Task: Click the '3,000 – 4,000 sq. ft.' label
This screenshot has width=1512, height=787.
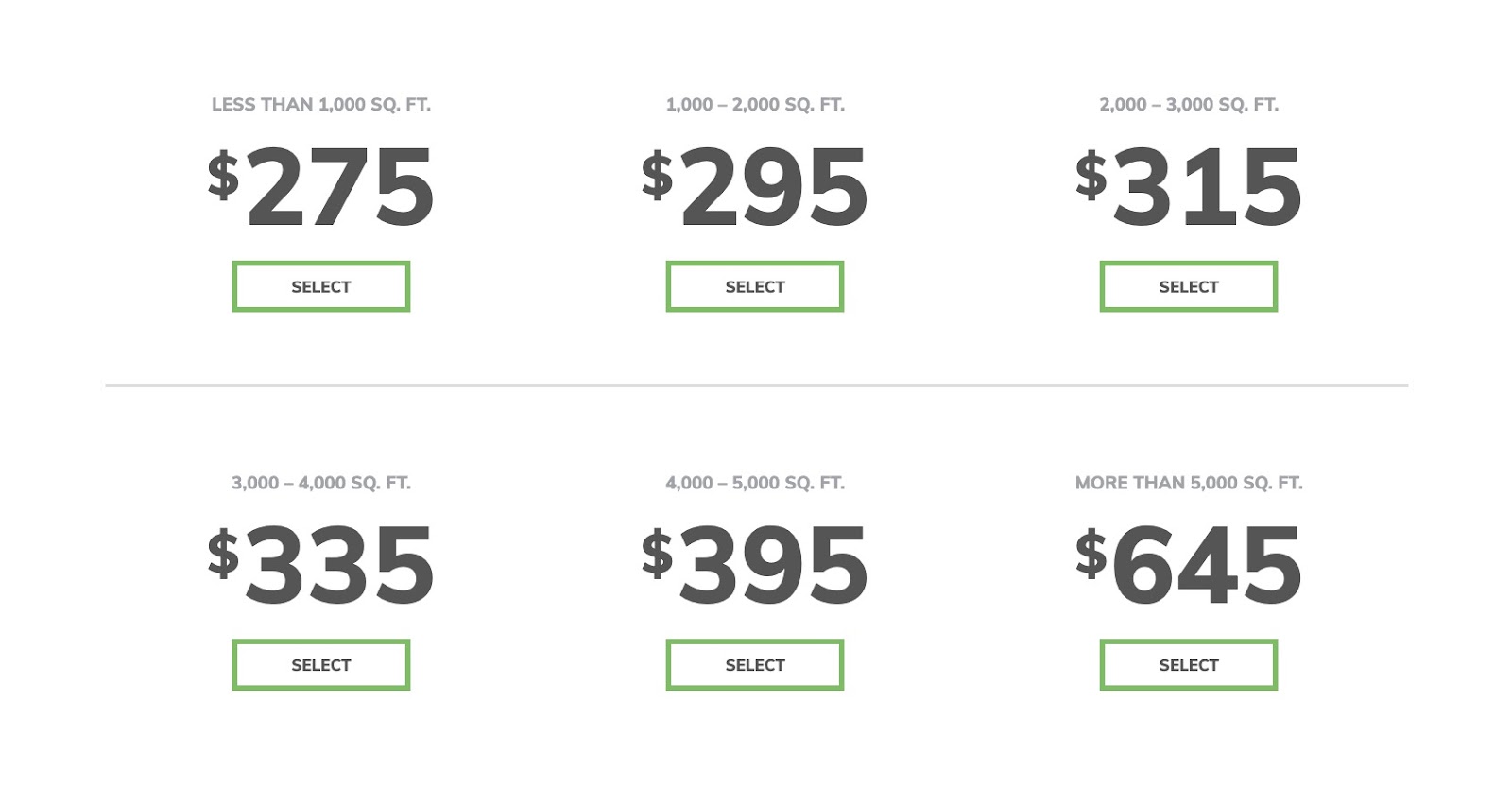Action: pos(321,483)
